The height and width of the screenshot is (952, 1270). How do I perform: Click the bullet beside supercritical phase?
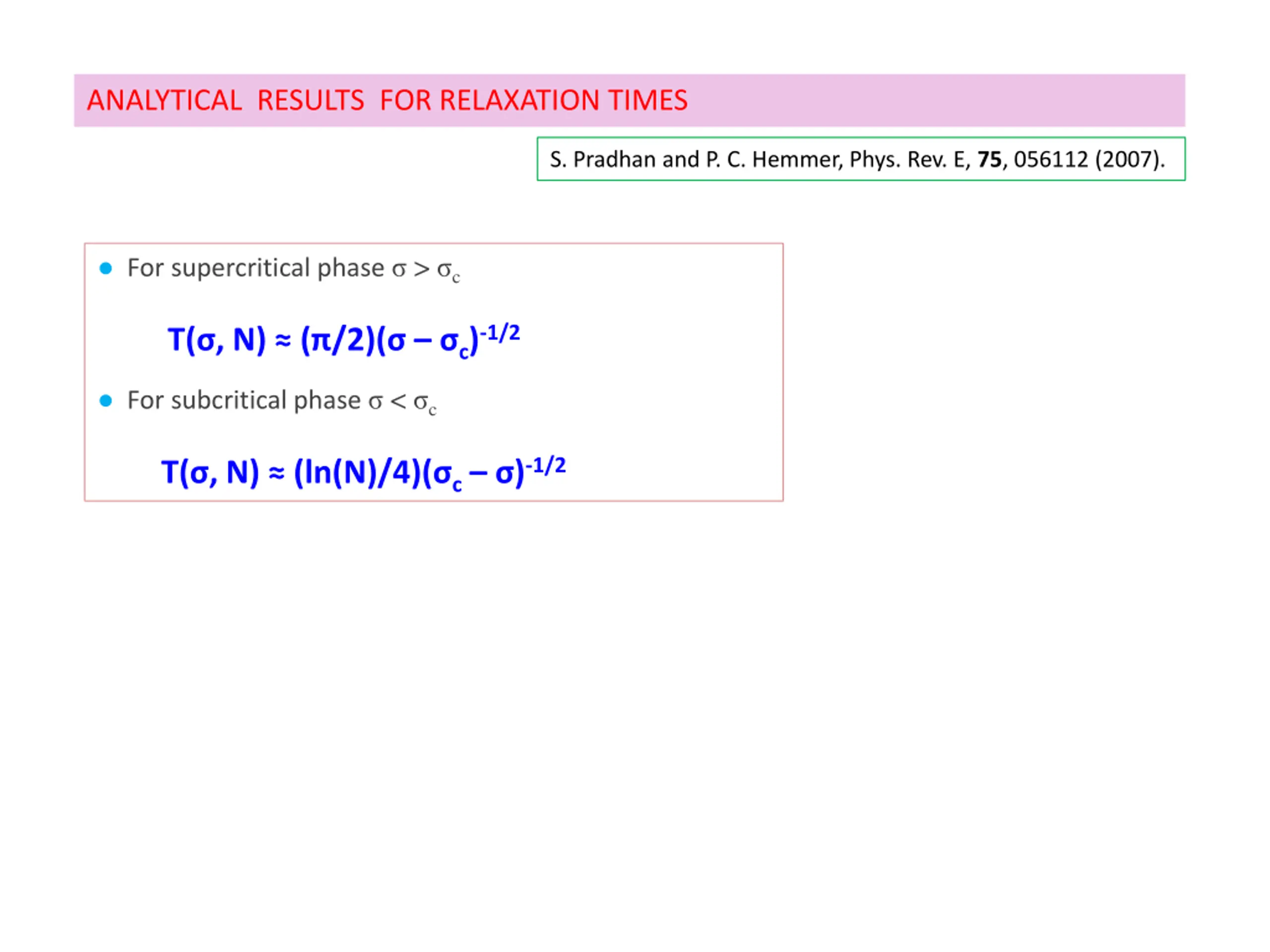pos(106,268)
